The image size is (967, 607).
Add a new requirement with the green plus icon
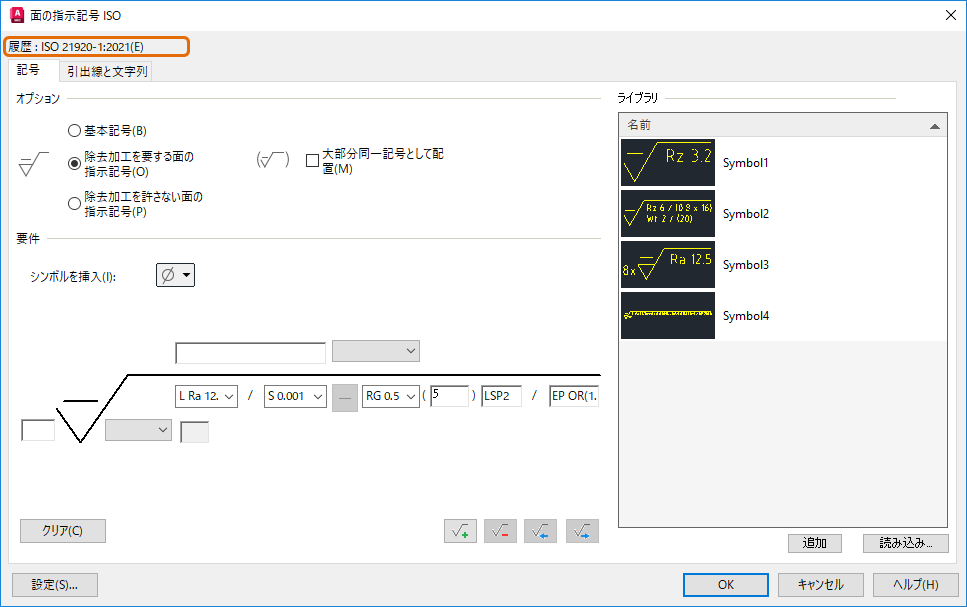click(x=460, y=531)
